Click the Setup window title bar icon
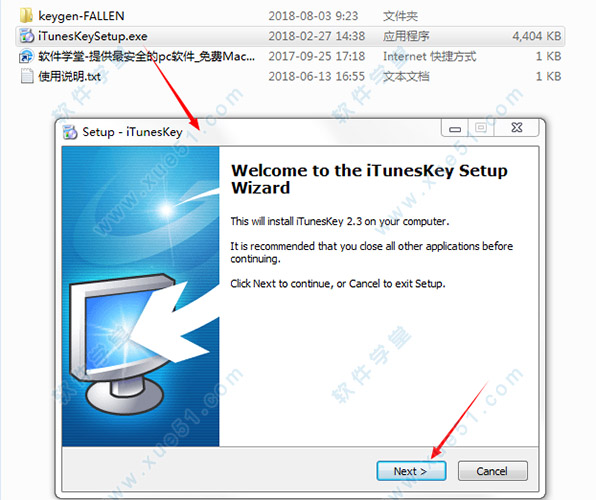Image resolution: width=596 pixels, height=500 pixels. click(70, 132)
